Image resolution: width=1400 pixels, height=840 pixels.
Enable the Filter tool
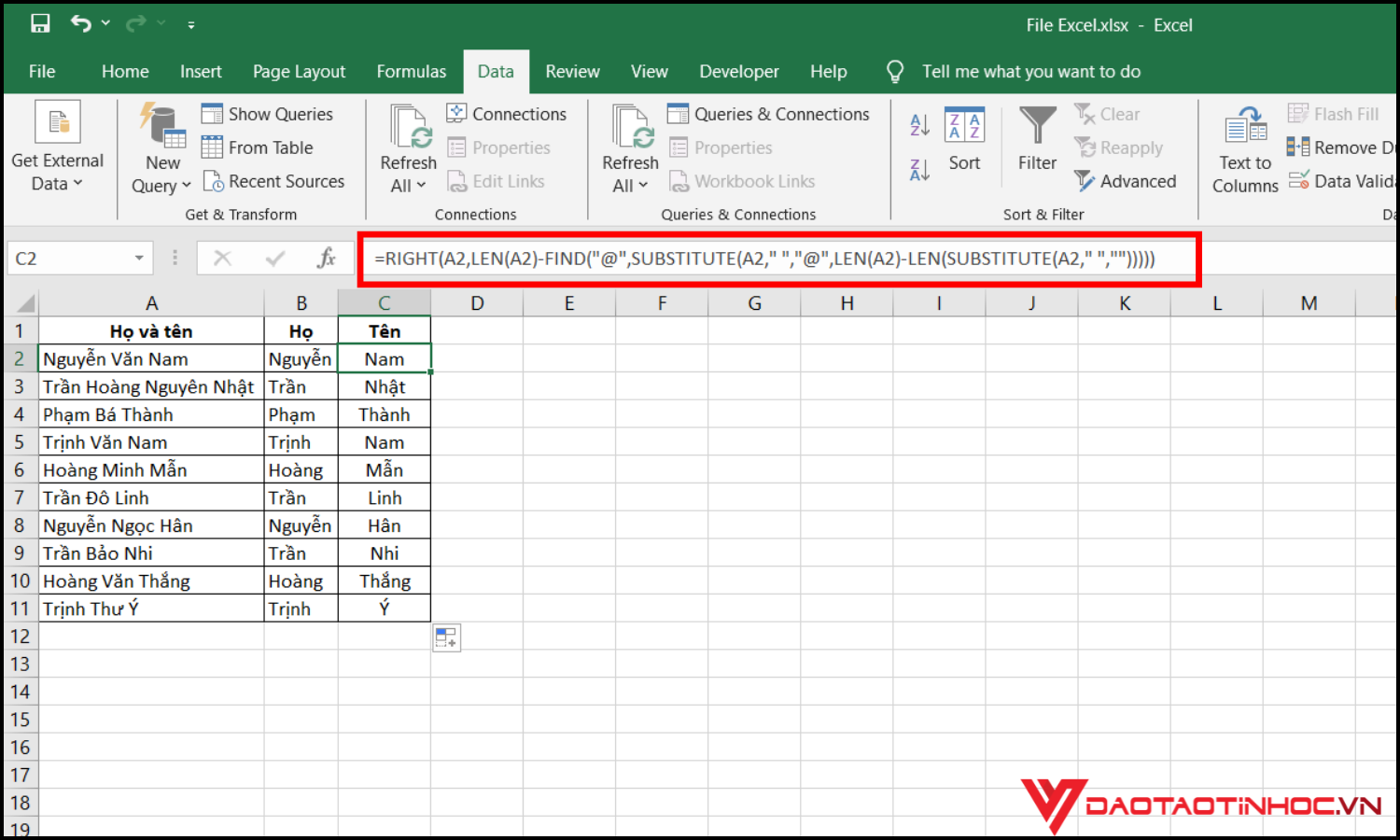click(1036, 140)
